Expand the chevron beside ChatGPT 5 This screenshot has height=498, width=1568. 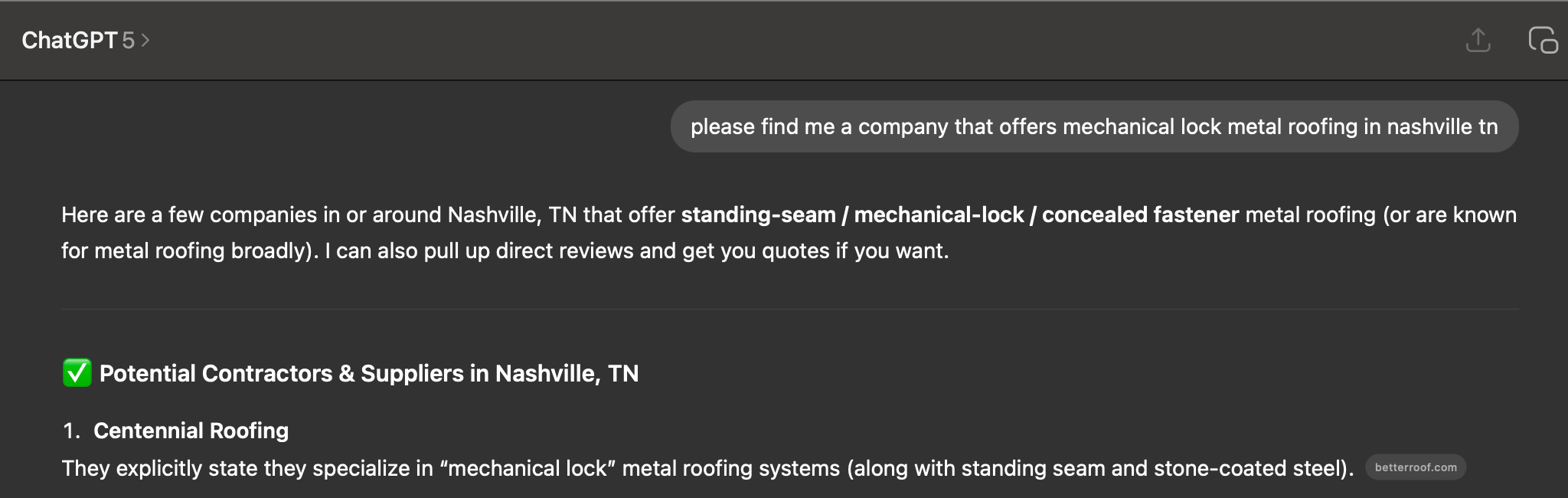pyautogui.click(x=145, y=40)
